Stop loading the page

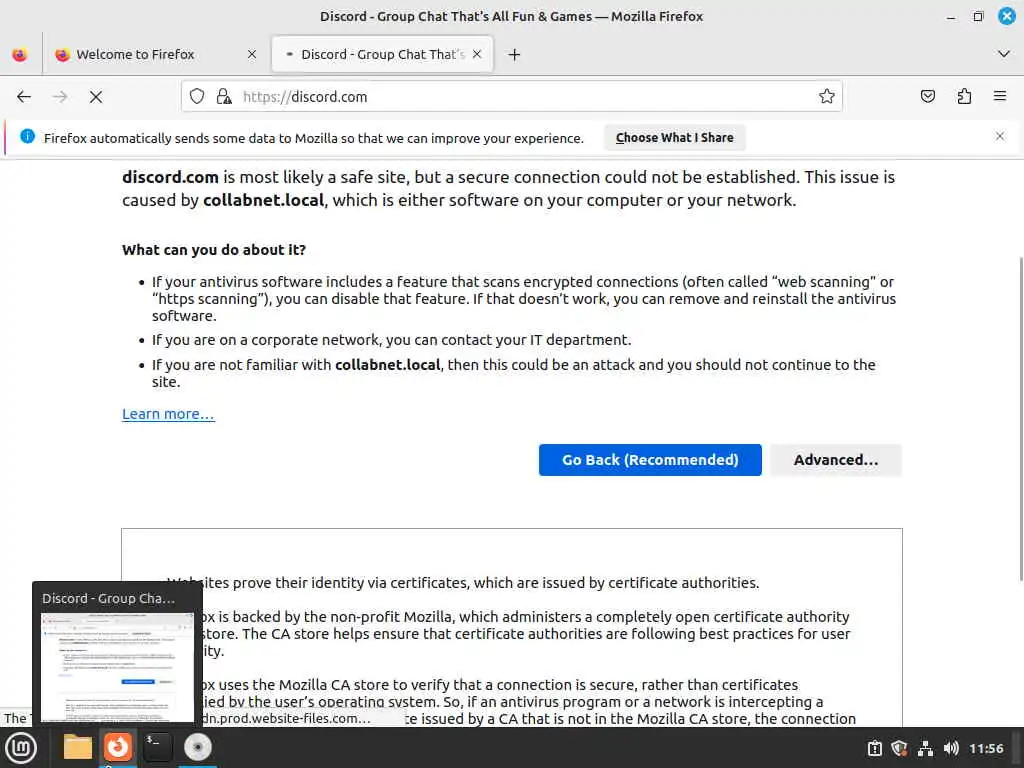(96, 97)
